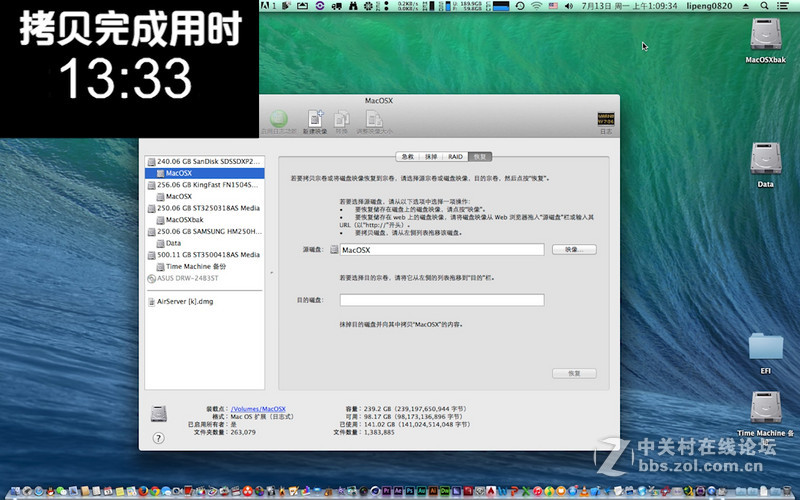Click the Wi-Fi status menu bar icon
Viewport: 800px width, 500px height.
(x=536, y=6)
